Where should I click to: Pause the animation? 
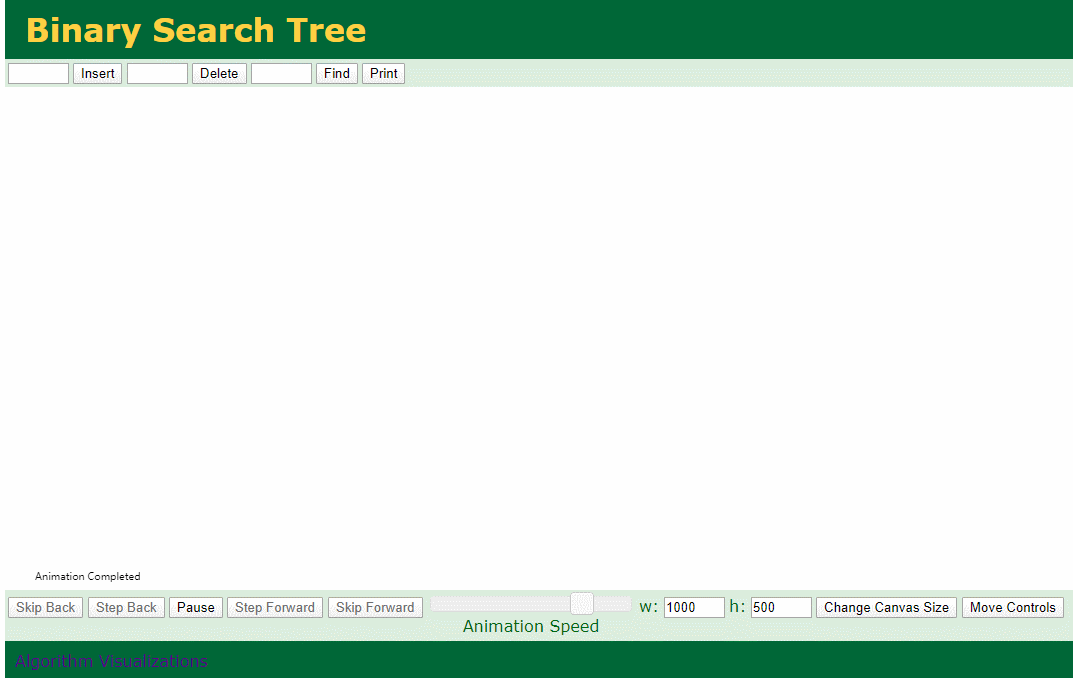pyautogui.click(x=196, y=608)
